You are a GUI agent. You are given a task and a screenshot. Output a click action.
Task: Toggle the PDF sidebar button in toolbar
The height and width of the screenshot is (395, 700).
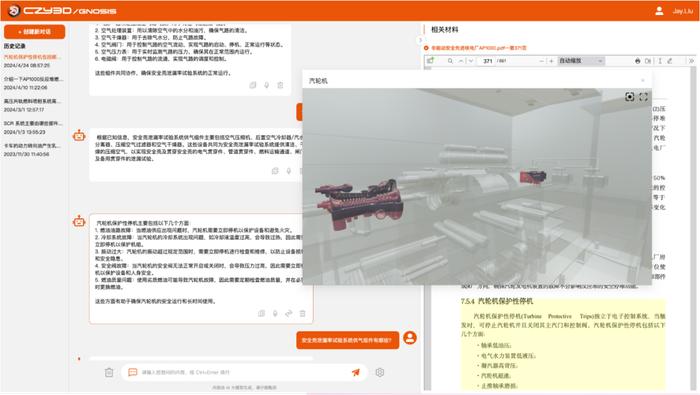[430, 61]
